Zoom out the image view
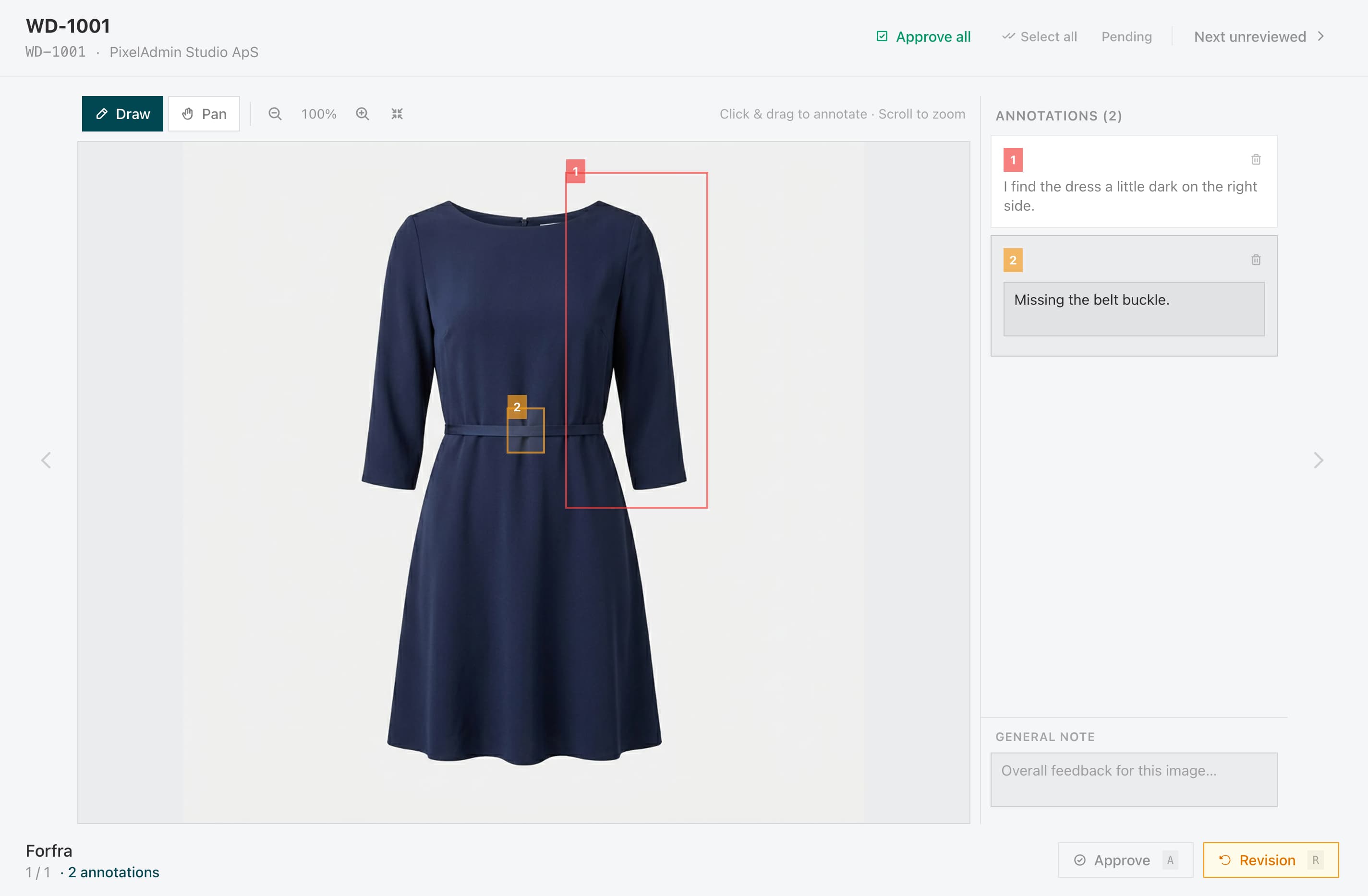 coord(275,113)
